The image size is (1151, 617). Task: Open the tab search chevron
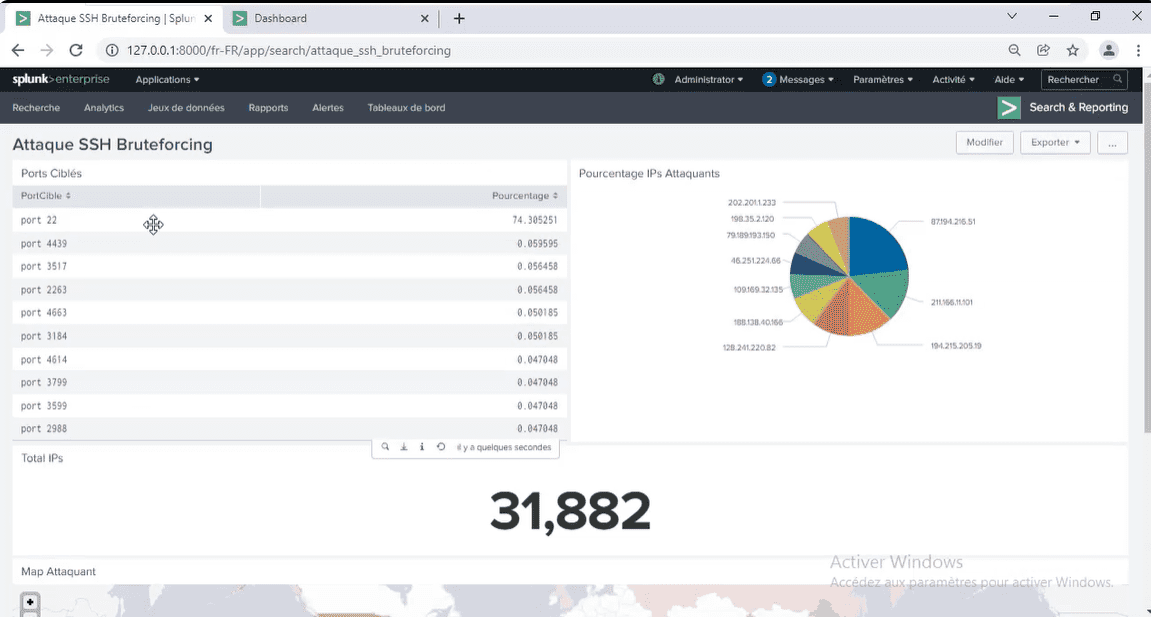click(x=1012, y=16)
